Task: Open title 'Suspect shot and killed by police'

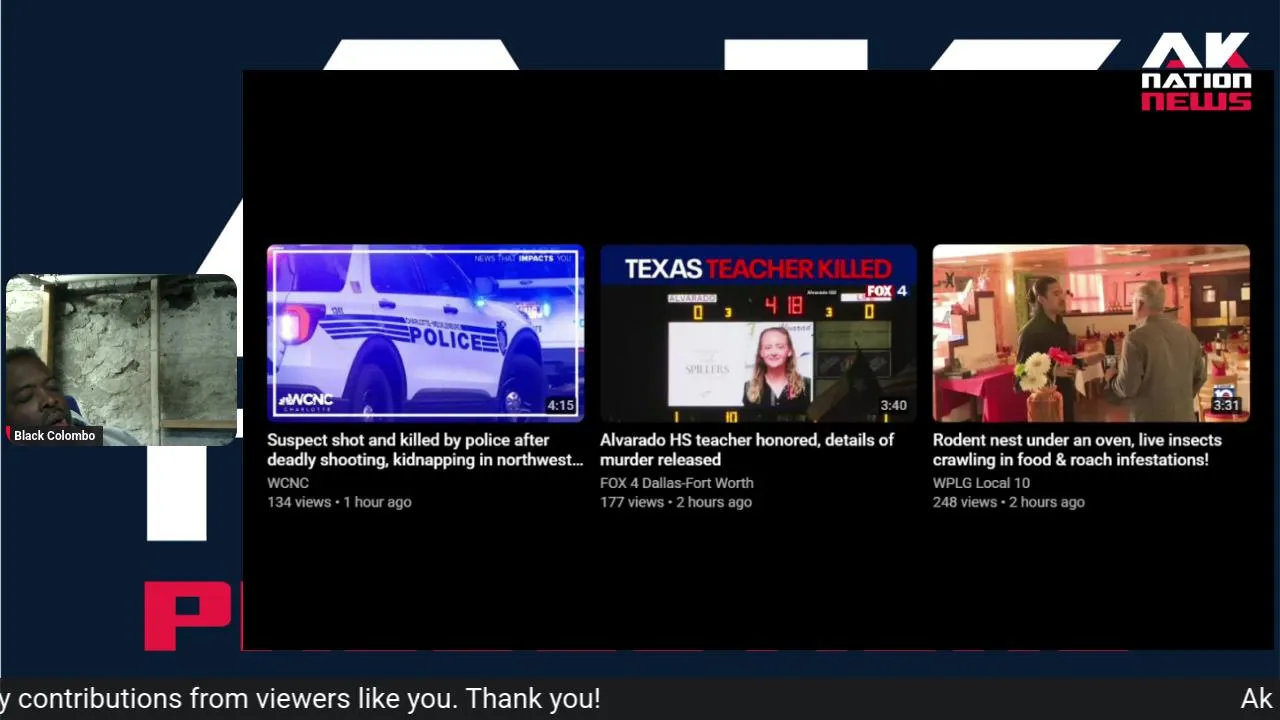Action: coord(425,450)
